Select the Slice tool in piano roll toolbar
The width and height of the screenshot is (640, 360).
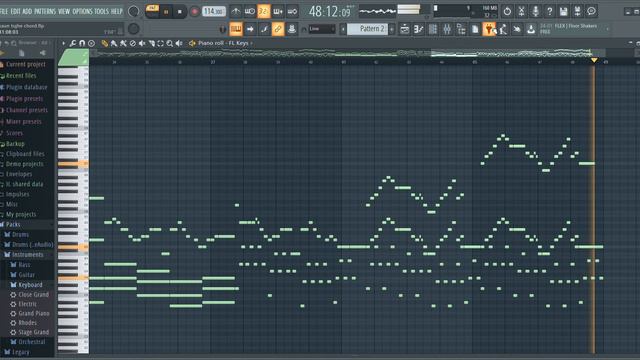click(151, 43)
